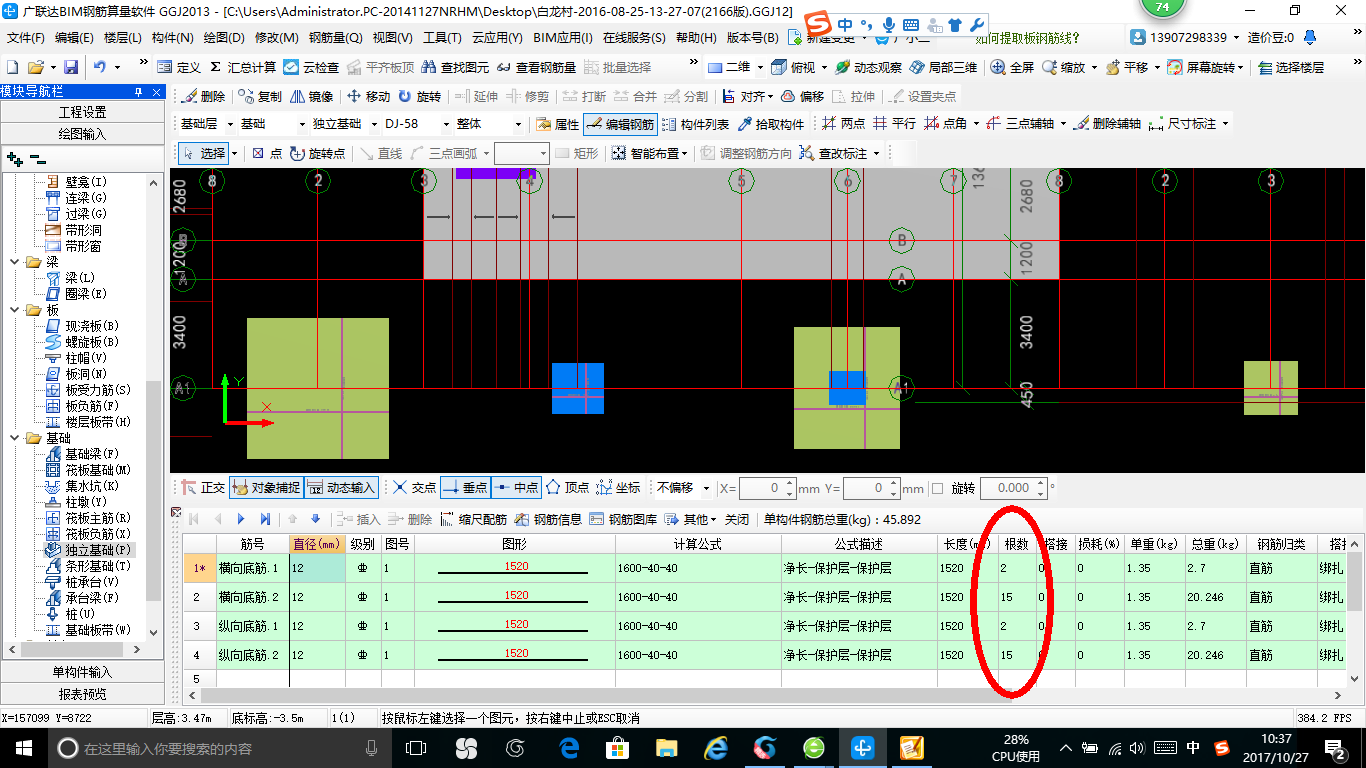The width and height of the screenshot is (1366, 768).
Task: Click 报表预览 navigation button
Action: pos(82,694)
